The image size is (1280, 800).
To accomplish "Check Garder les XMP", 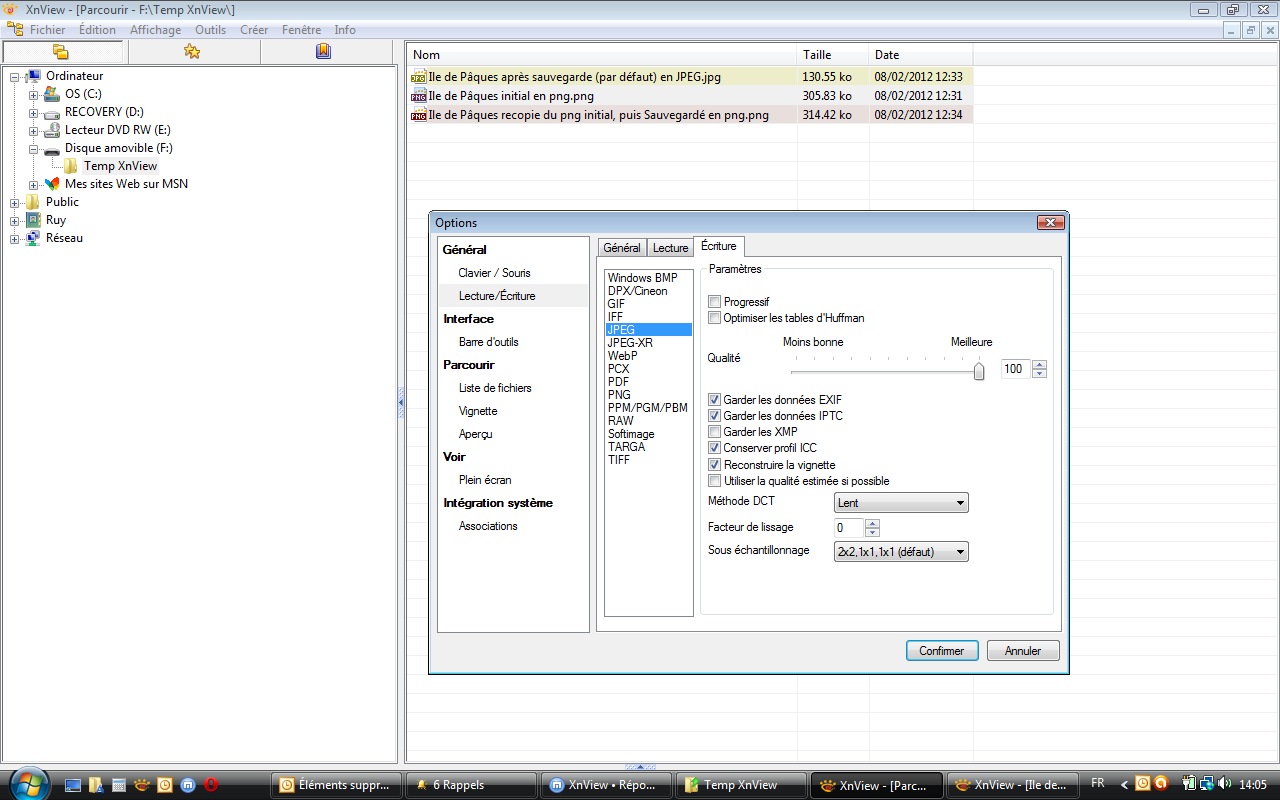I will coord(714,432).
